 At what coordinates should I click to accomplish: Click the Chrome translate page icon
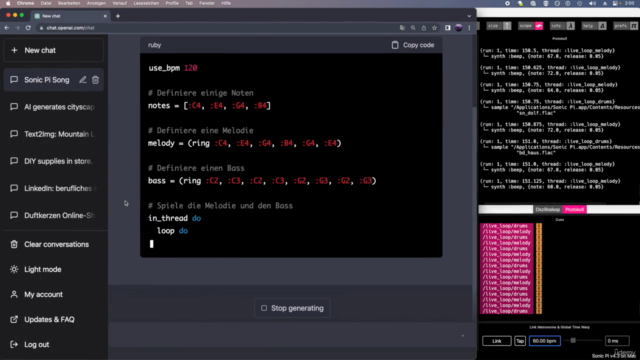coord(402,28)
